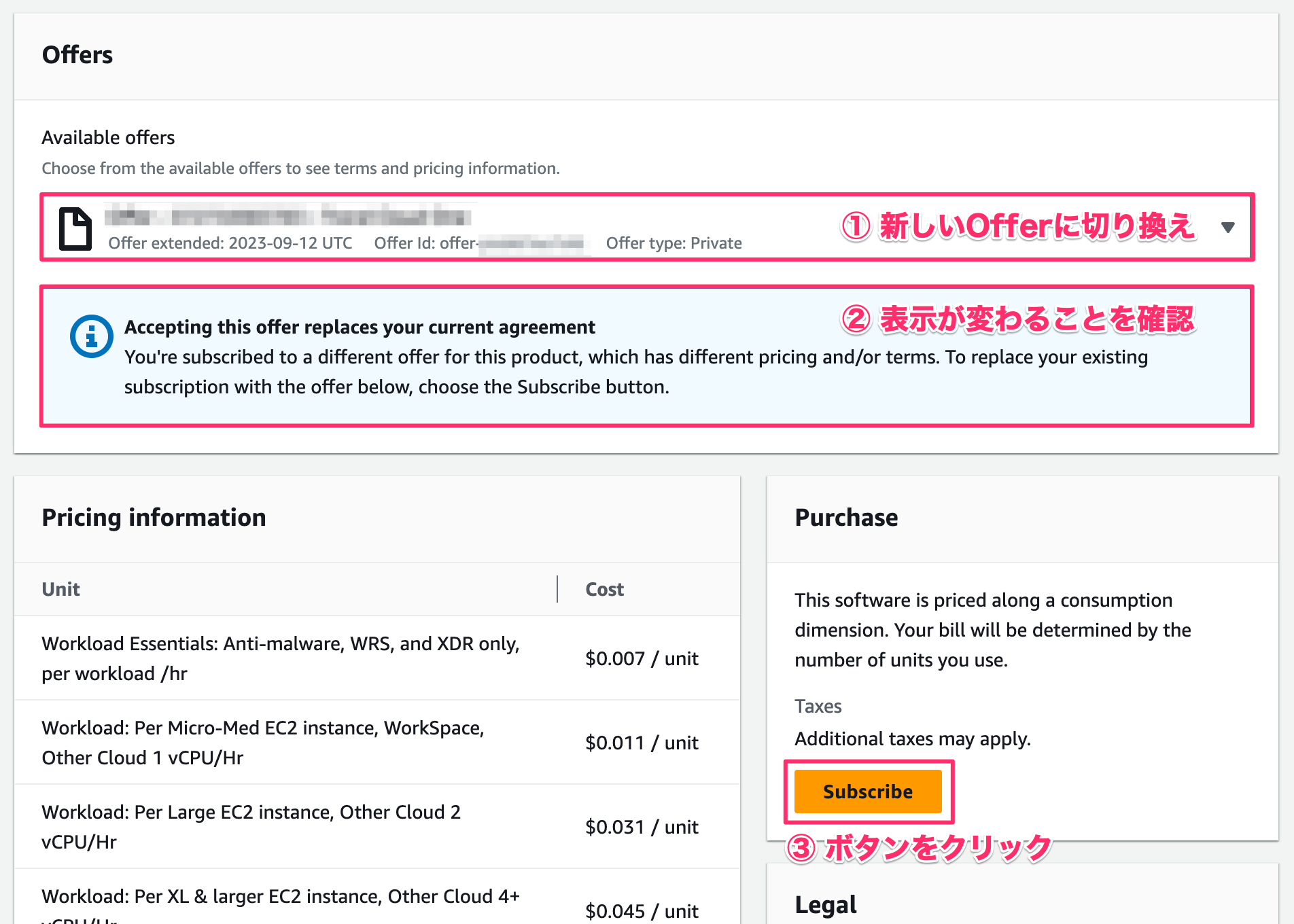Click the Offer extended date text
The image size is (1294, 924).
tap(230, 243)
